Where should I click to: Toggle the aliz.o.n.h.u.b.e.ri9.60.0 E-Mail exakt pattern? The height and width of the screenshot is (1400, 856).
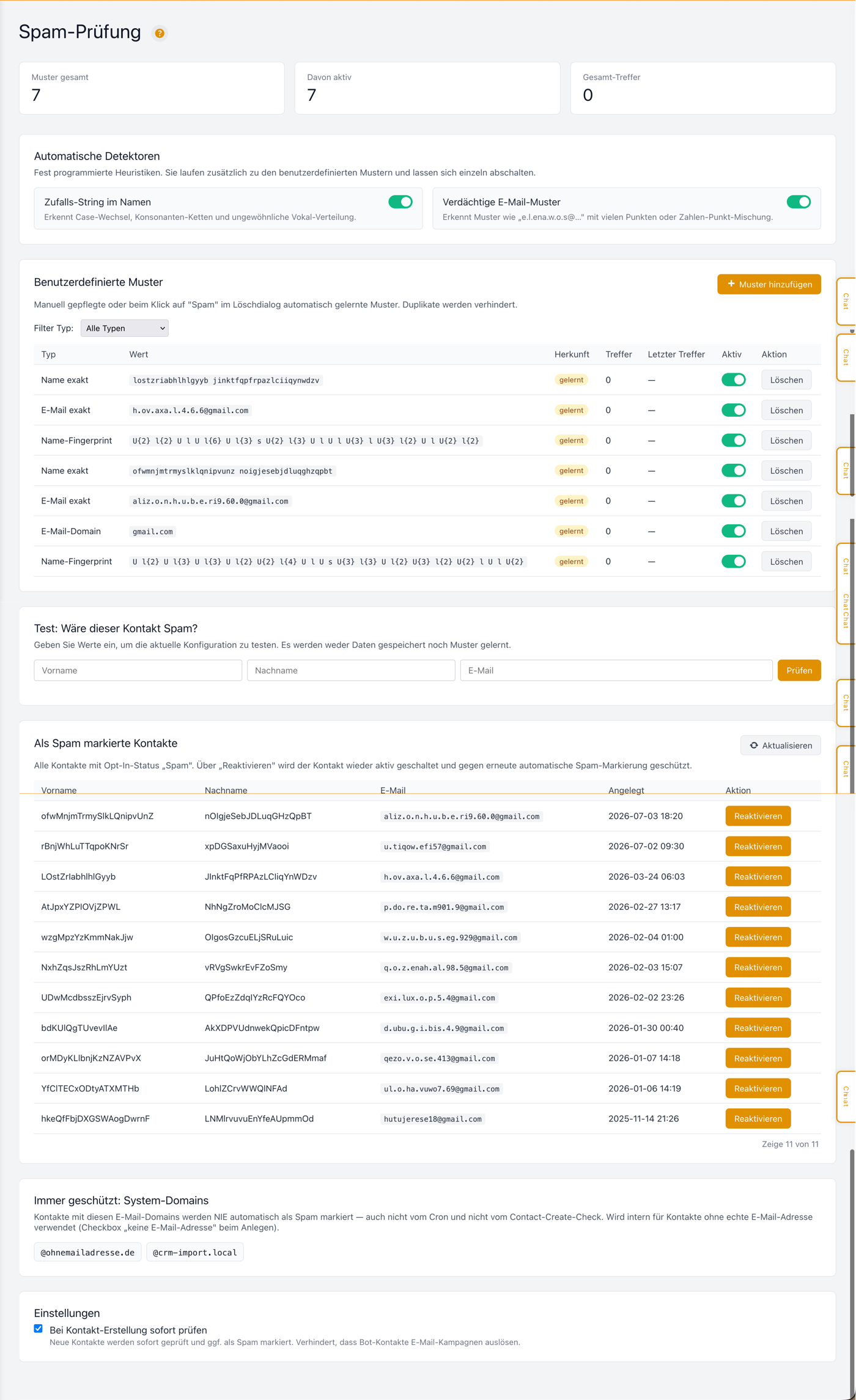pos(733,500)
